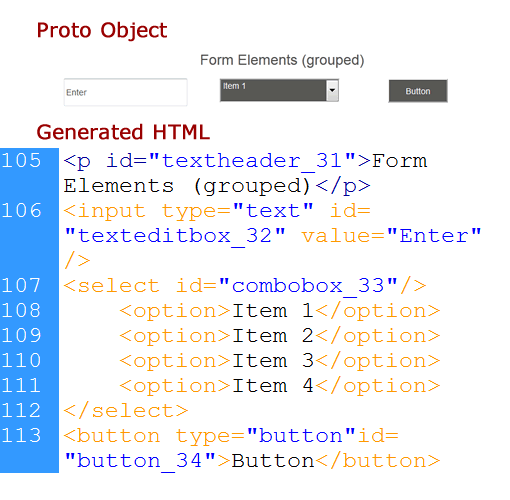Select line number 108 in the gutter

pos(21,311)
